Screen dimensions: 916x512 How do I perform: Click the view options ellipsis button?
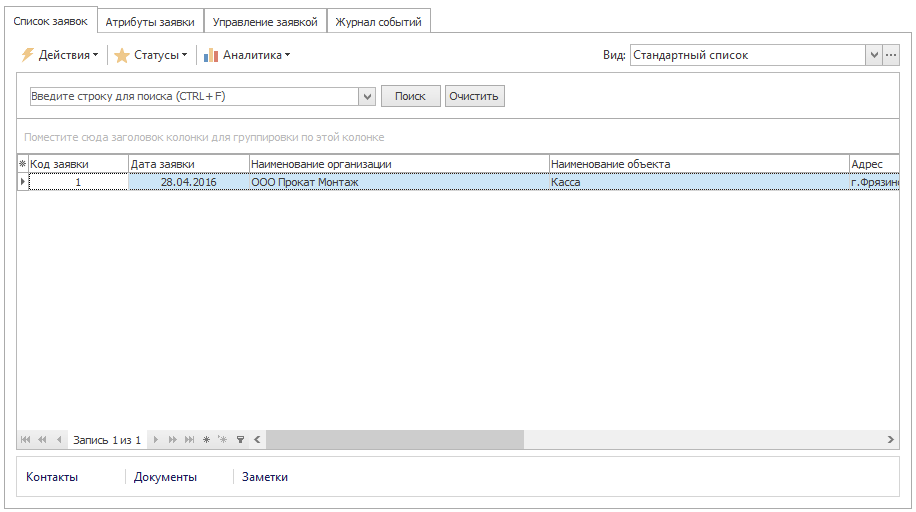[891, 55]
